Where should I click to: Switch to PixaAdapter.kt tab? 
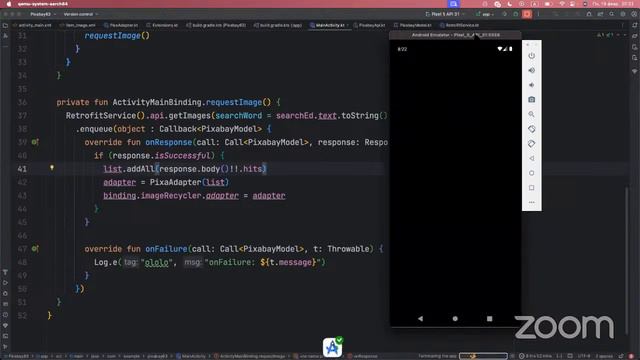121,25
